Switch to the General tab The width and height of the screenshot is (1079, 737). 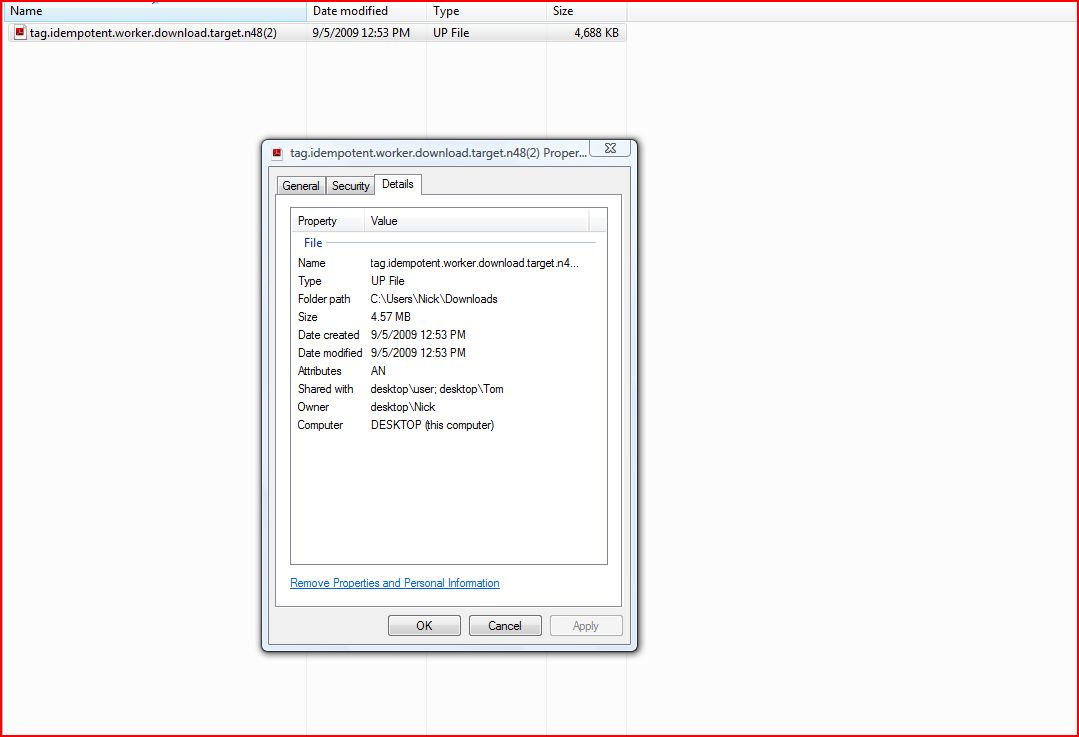click(x=301, y=185)
